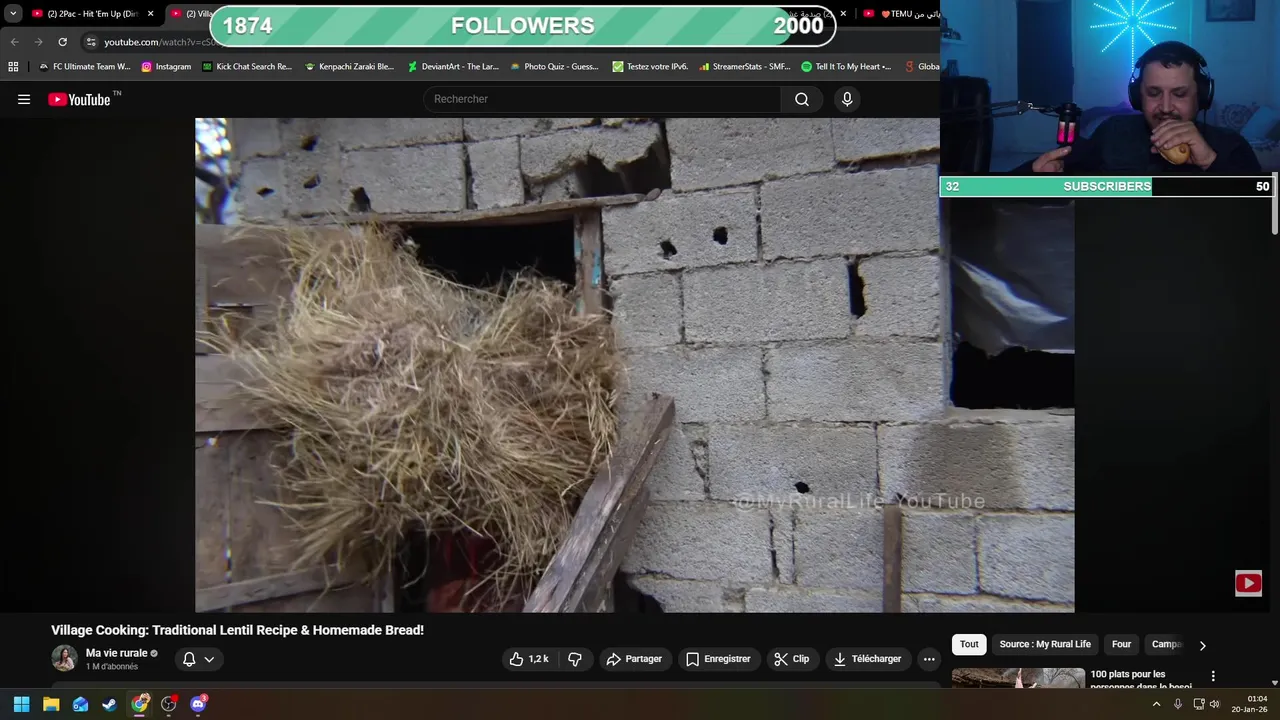Close the 2Pac - Hit 'Em Up tab
Viewport: 1280px width, 720px height.
pos(150,14)
